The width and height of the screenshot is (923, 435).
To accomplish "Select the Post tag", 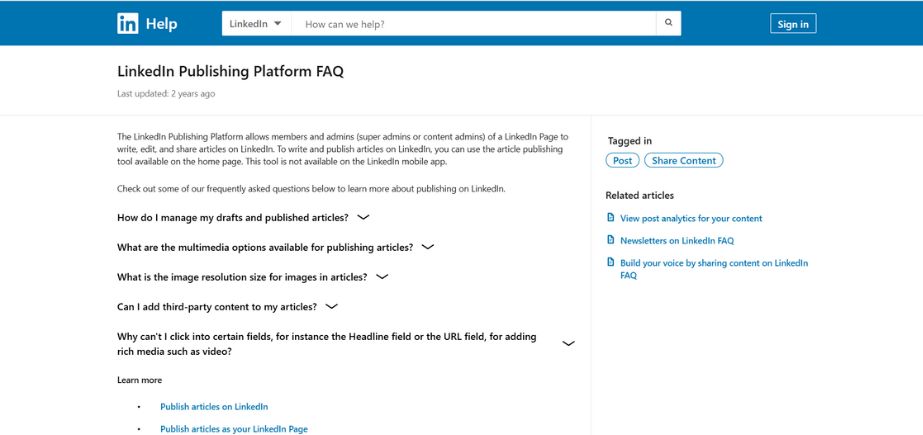I will coord(622,161).
